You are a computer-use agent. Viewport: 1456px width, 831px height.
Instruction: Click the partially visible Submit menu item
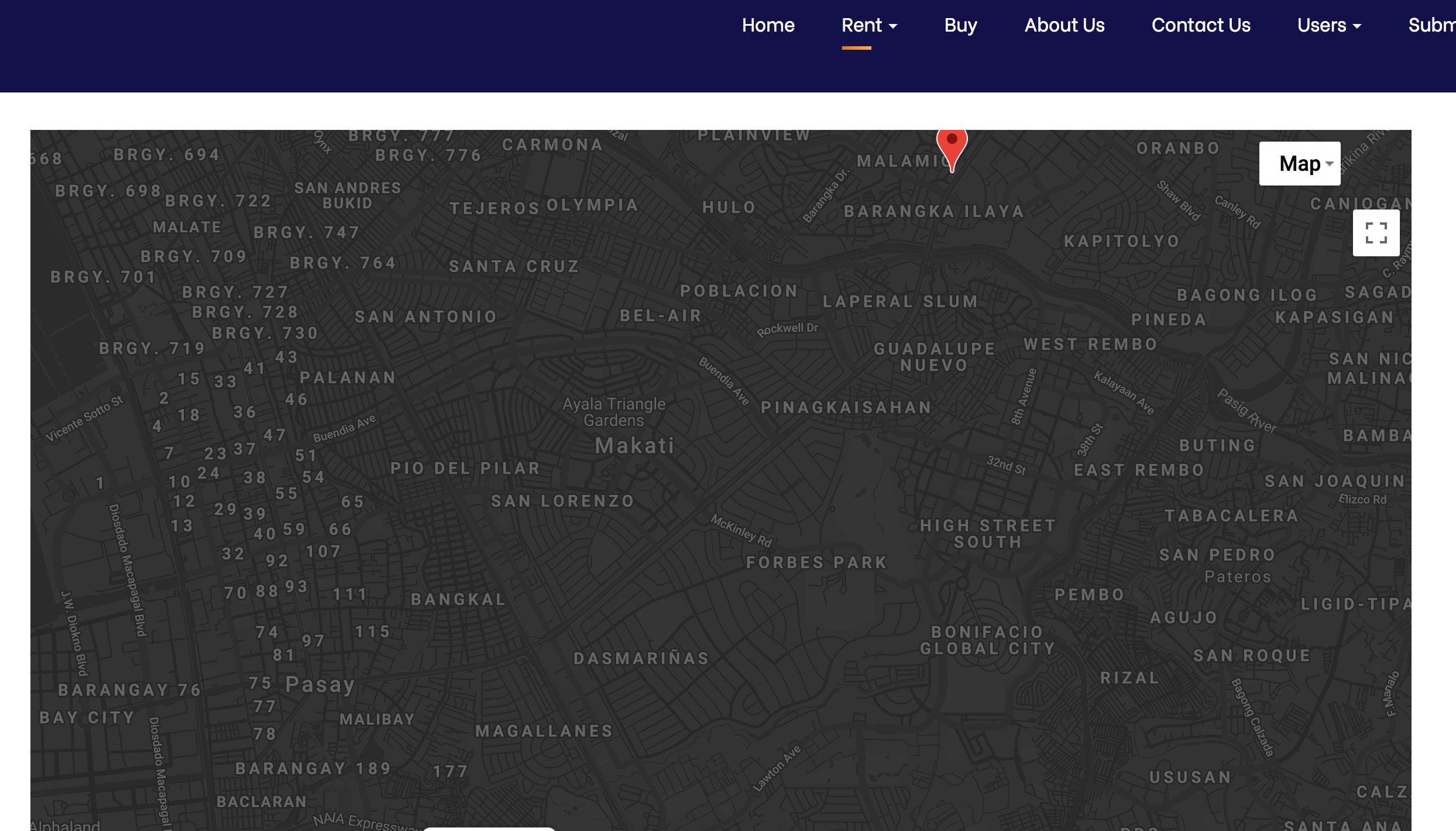tap(1431, 25)
